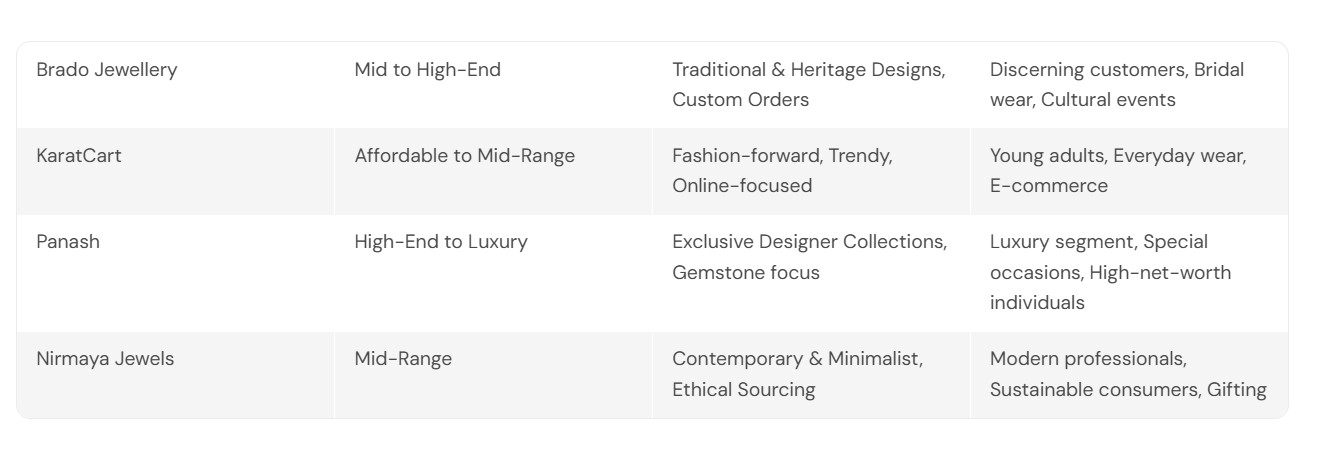Click the Brado Jewellery brand cell
The height and width of the screenshot is (466, 1324).
click(107, 70)
